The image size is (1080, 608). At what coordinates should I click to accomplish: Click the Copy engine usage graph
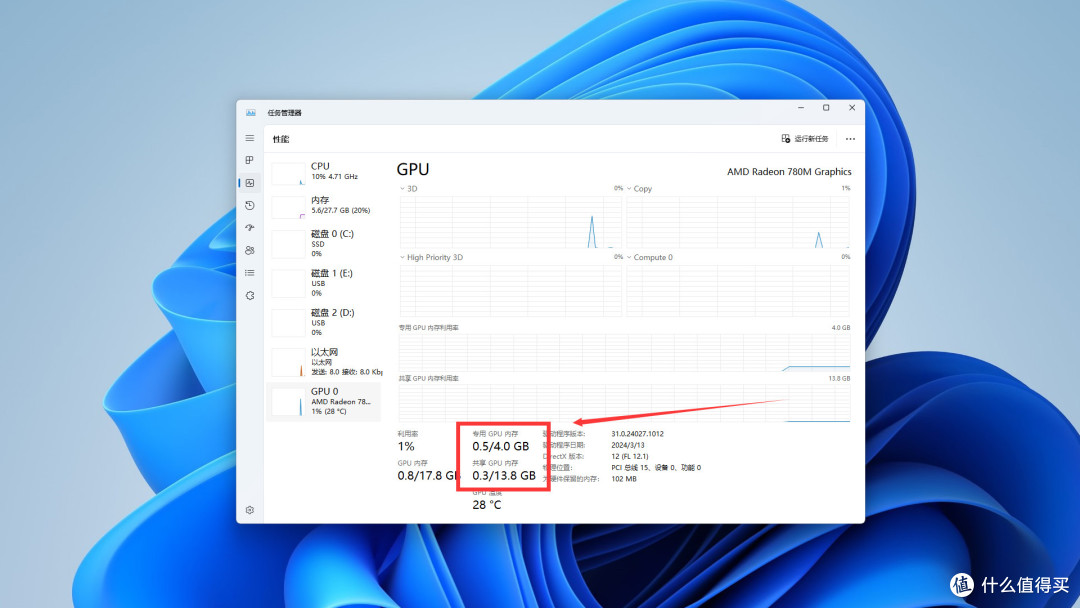point(738,222)
